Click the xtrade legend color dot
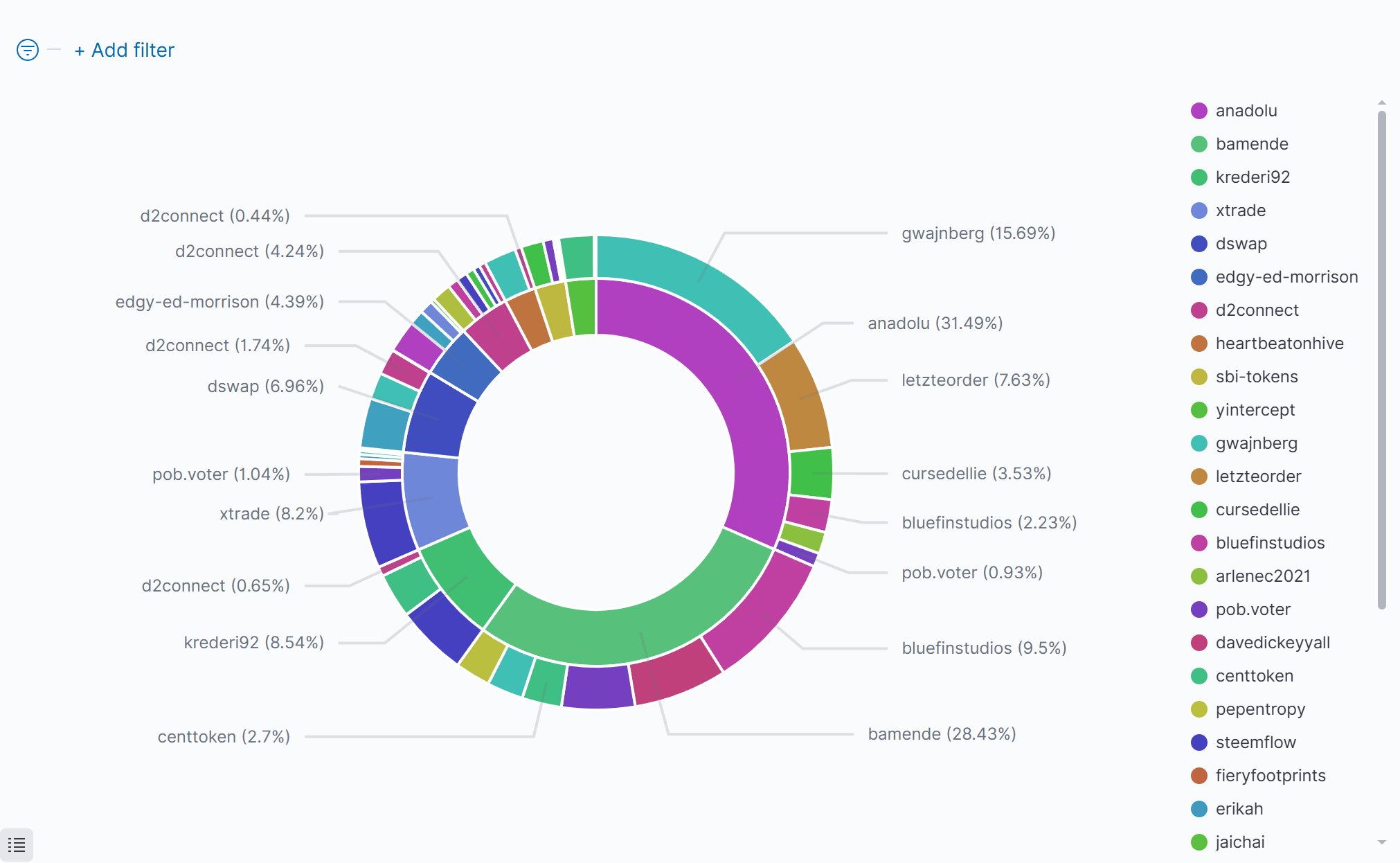The width and height of the screenshot is (1400, 863). pyautogui.click(x=1199, y=211)
